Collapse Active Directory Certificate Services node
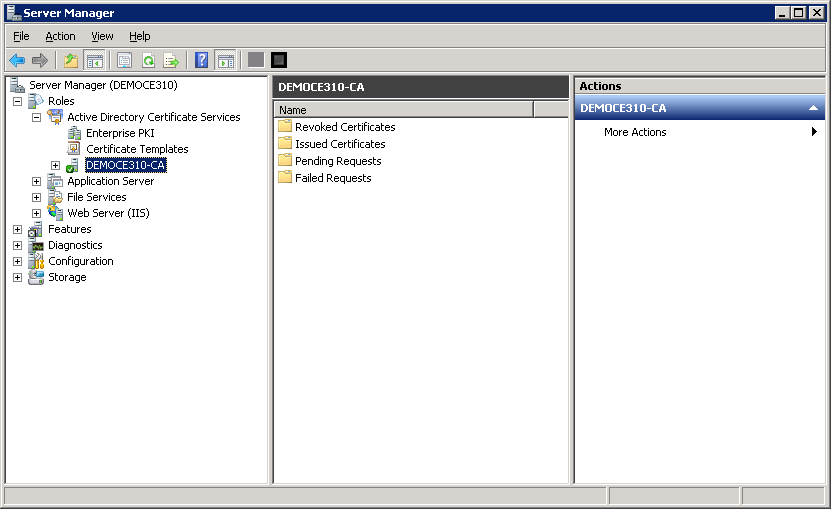 click(37, 117)
